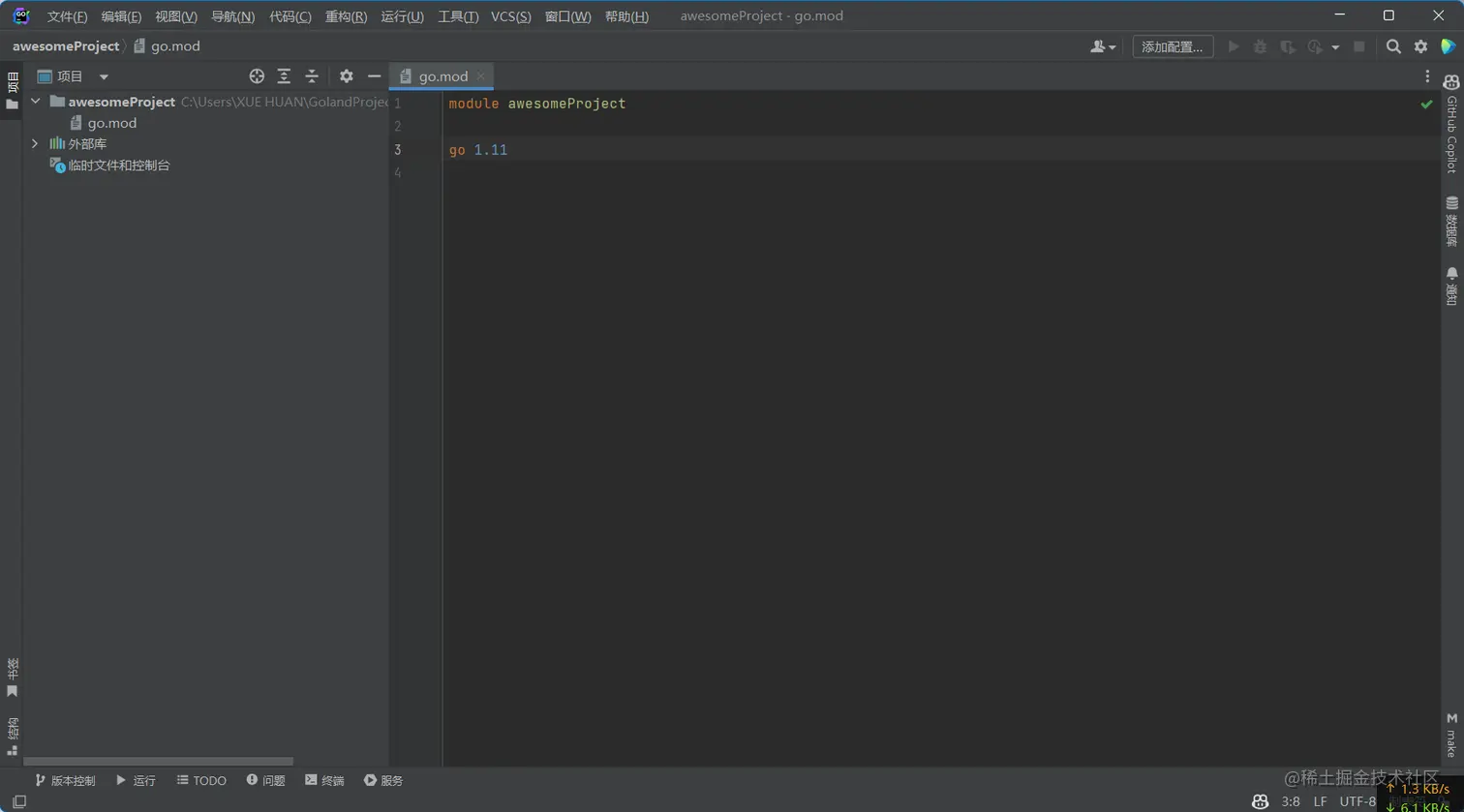Open the 结构 structure tool window
This screenshot has height=812, width=1464.
coord(12,737)
